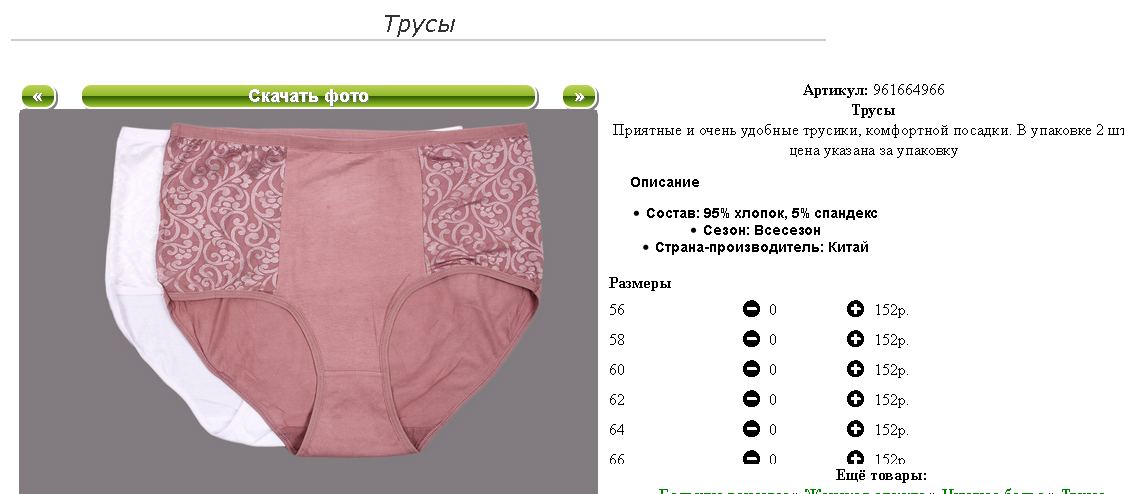Screen dimensions: 1124x494
Task: Decrease quantity for size 60
Action: [x=751, y=369]
